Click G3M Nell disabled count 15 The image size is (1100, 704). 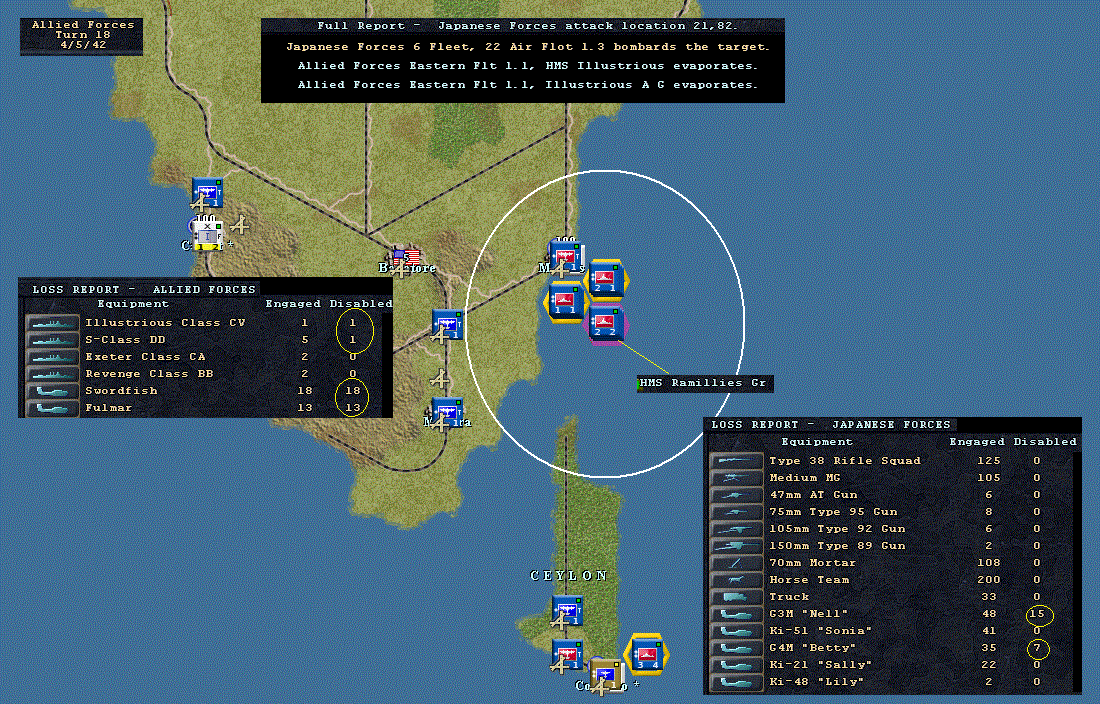pos(1037,614)
